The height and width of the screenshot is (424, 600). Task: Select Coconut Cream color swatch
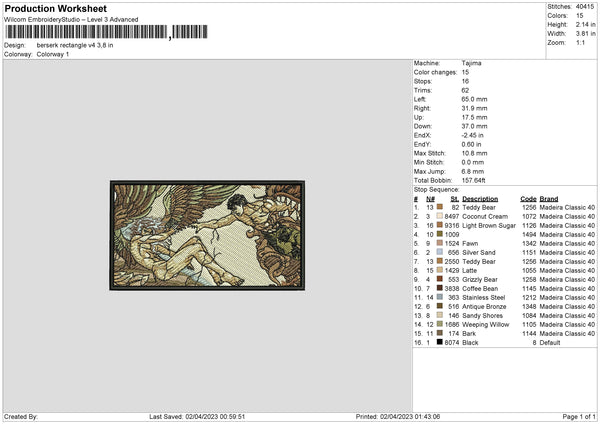coord(440,216)
